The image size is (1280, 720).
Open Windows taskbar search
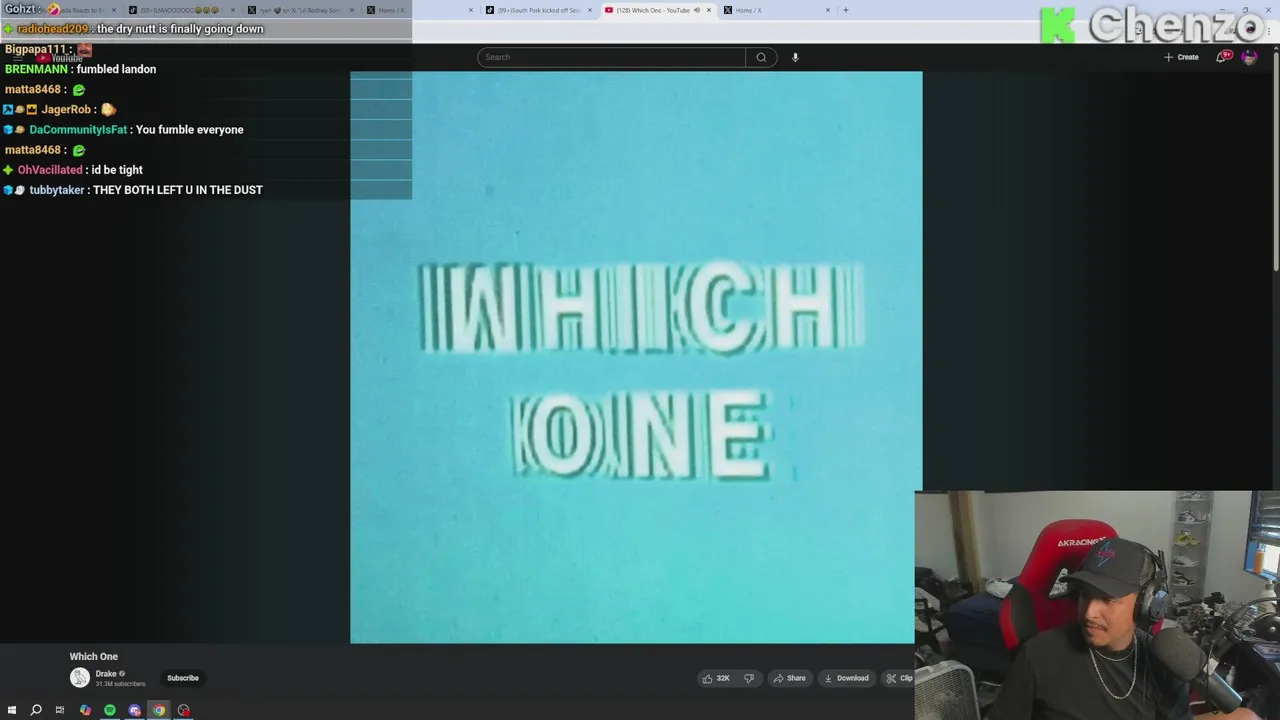36,710
